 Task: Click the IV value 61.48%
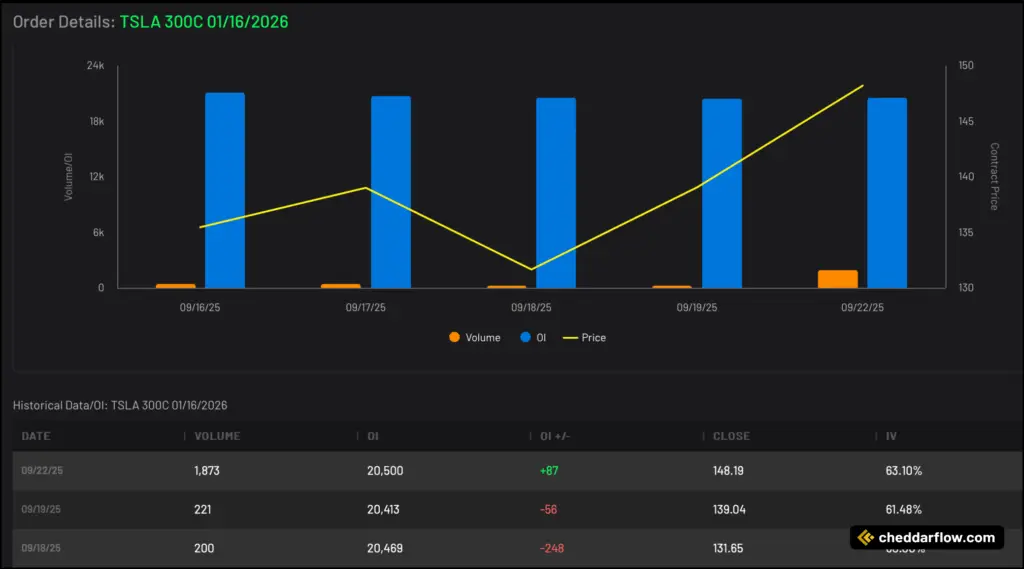coord(903,510)
